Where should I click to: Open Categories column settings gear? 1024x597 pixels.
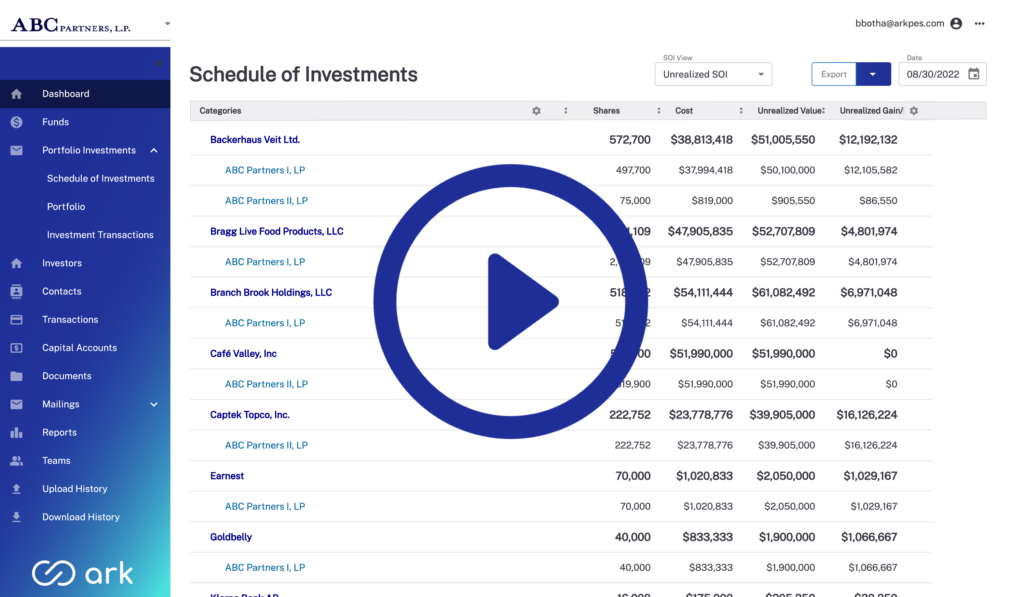tap(536, 111)
